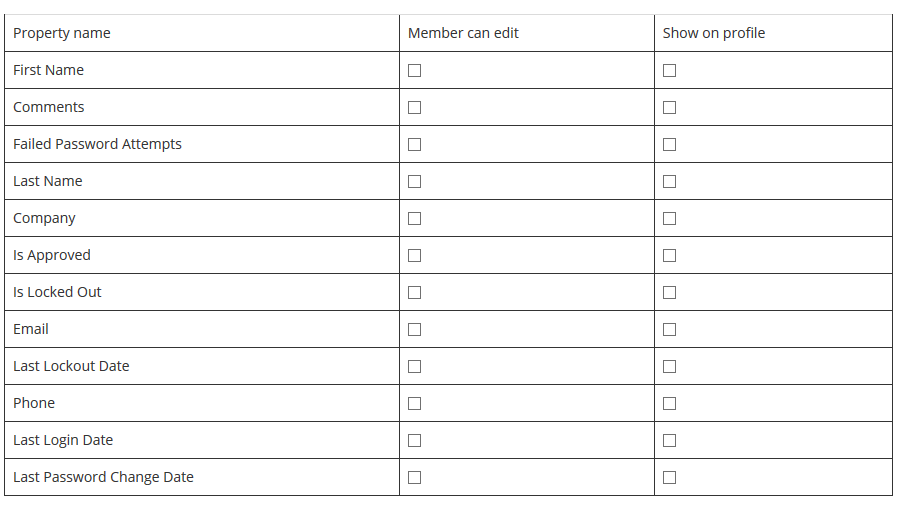906x512 pixels.
Task: Tick Member can edit for Comments
Action: point(414,107)
